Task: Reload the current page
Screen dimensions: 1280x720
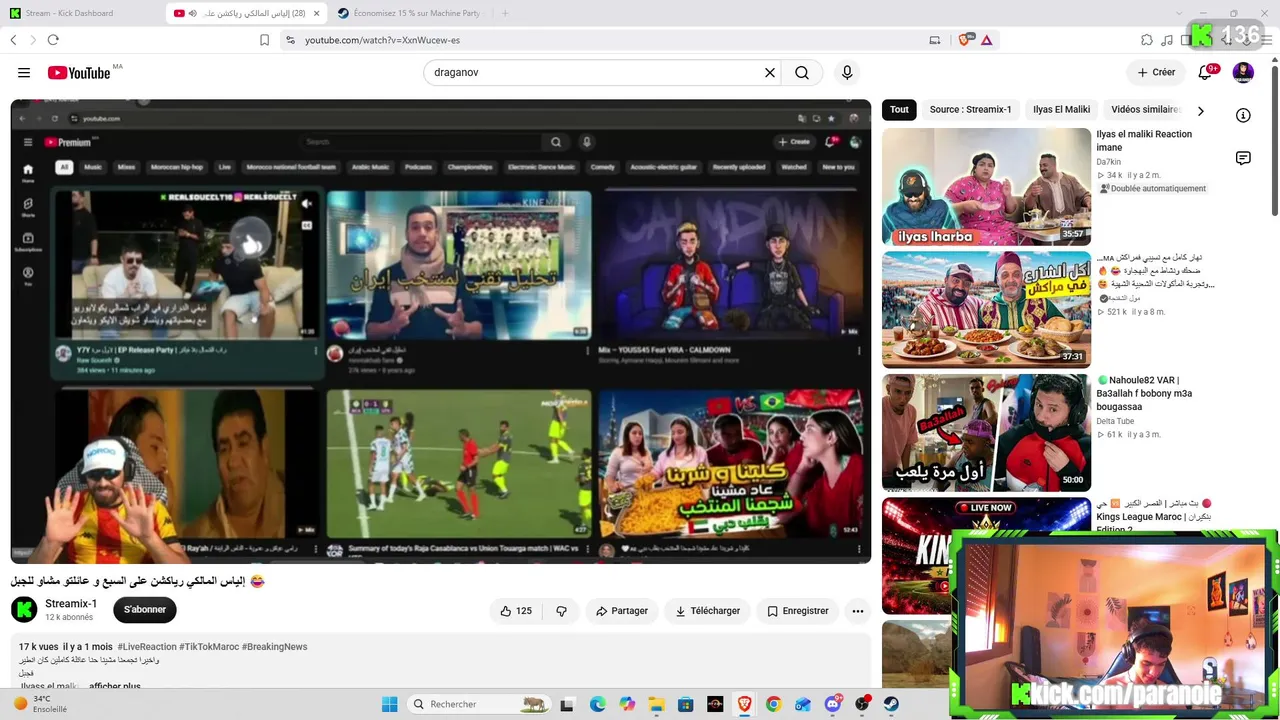Action: [x=53, y=40]
